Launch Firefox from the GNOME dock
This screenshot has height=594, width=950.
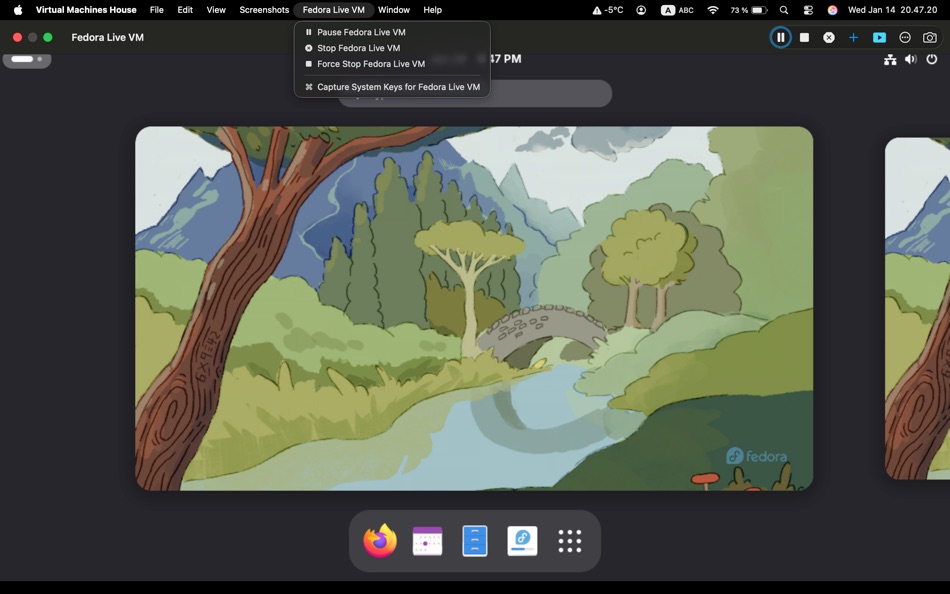pos(380,541)
